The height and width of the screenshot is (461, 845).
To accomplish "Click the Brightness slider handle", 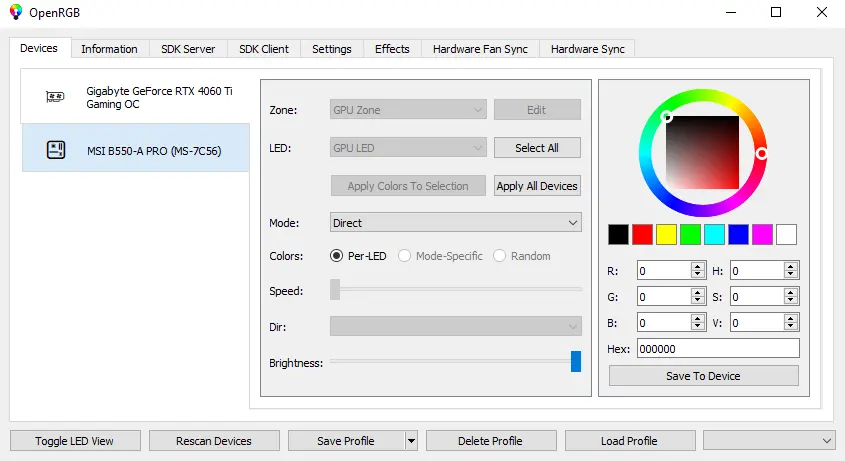I will [x=576, y=362].
